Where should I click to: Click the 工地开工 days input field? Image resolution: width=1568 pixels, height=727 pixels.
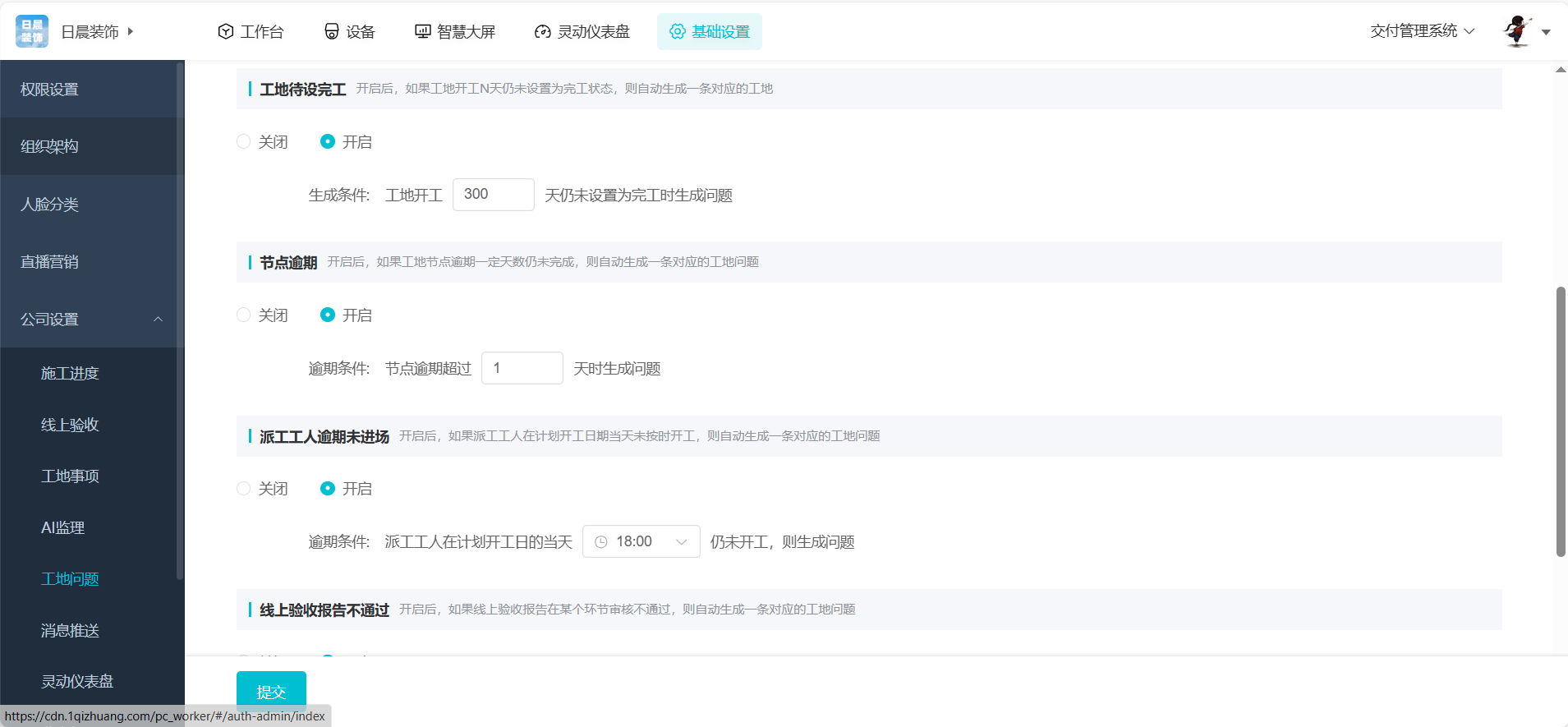(x=493, y=195)
